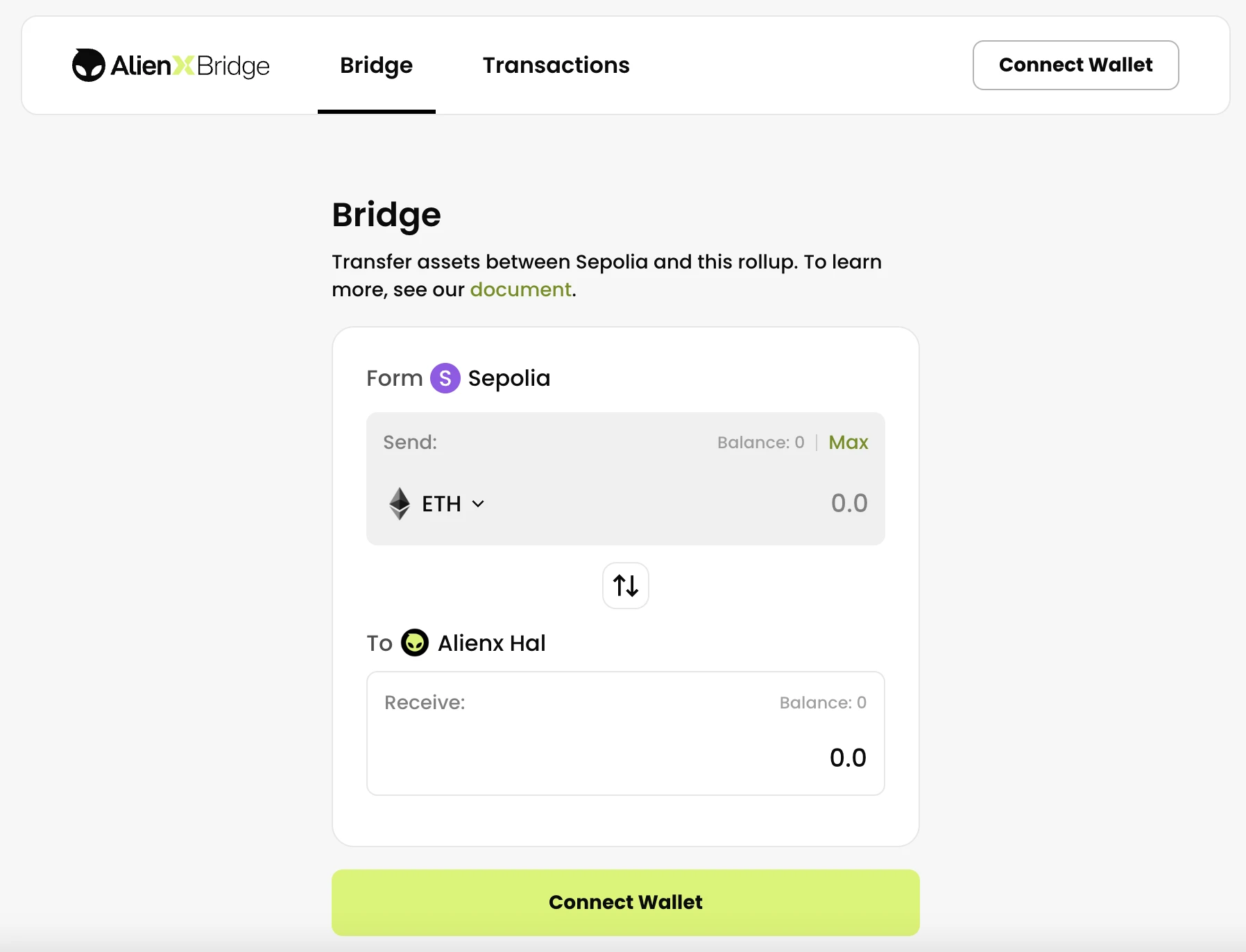
Task: Select the Bridge tab
Action: tap(376, 65)
